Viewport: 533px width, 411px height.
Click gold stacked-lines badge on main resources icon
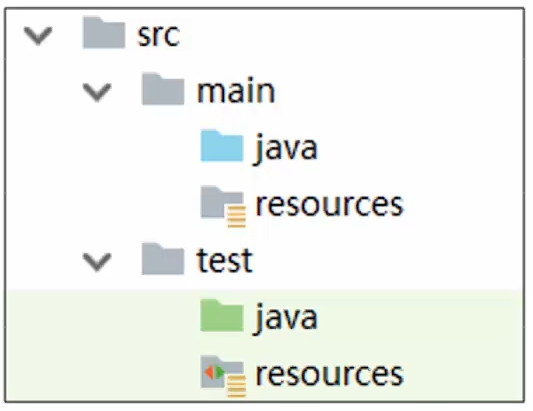click(x=237, y=216)
